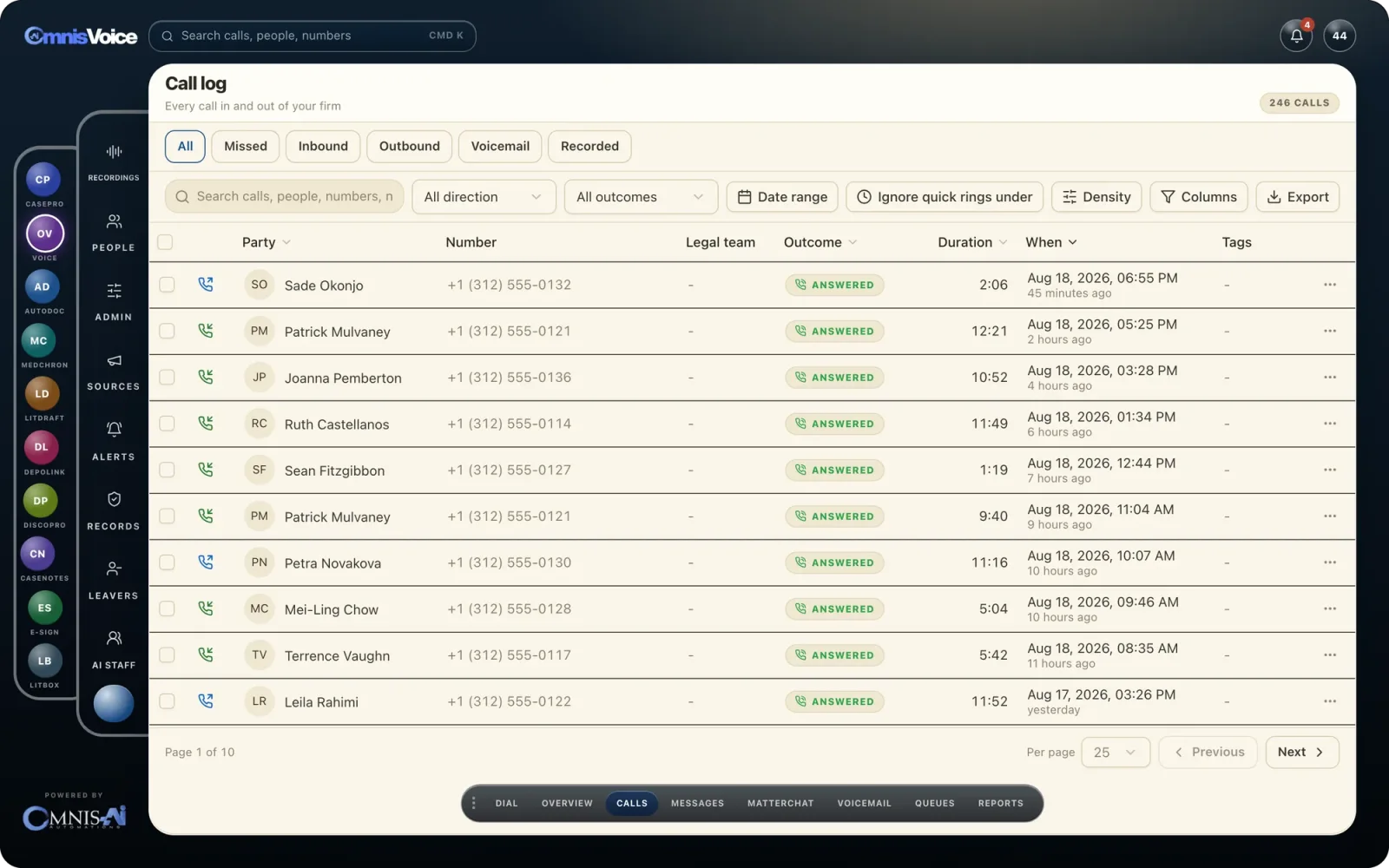Image resolution: width=1389 pixels, height=868 pixels.
Task: Go to the Admin settings
Action: click(114, 301)
